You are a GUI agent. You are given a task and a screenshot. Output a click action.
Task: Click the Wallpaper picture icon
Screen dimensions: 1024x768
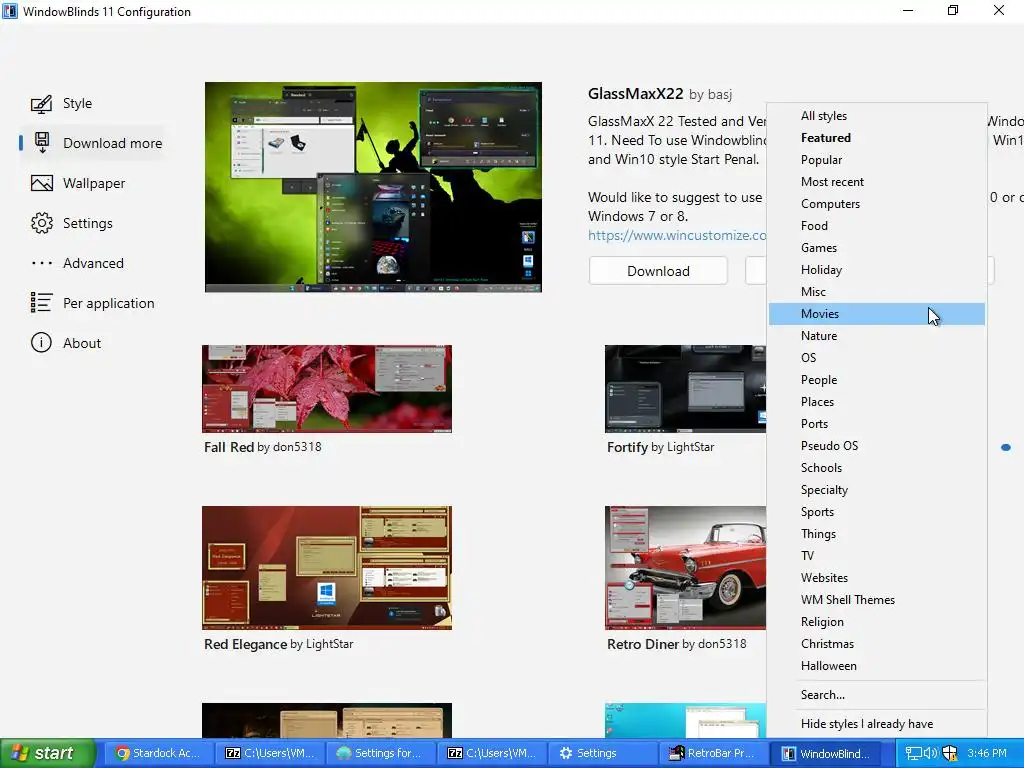click(x=42, y=184)
